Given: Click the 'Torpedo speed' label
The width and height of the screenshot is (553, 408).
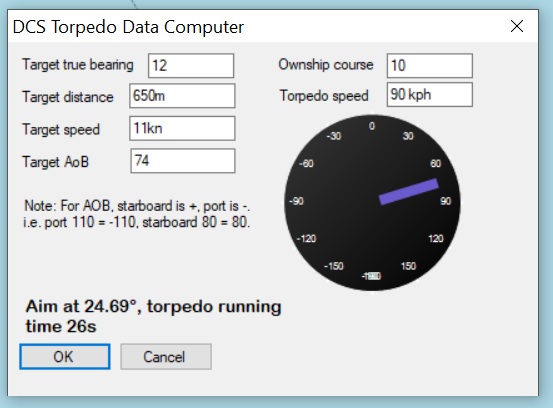Looking at the screenshot, I should coord(324,96).
